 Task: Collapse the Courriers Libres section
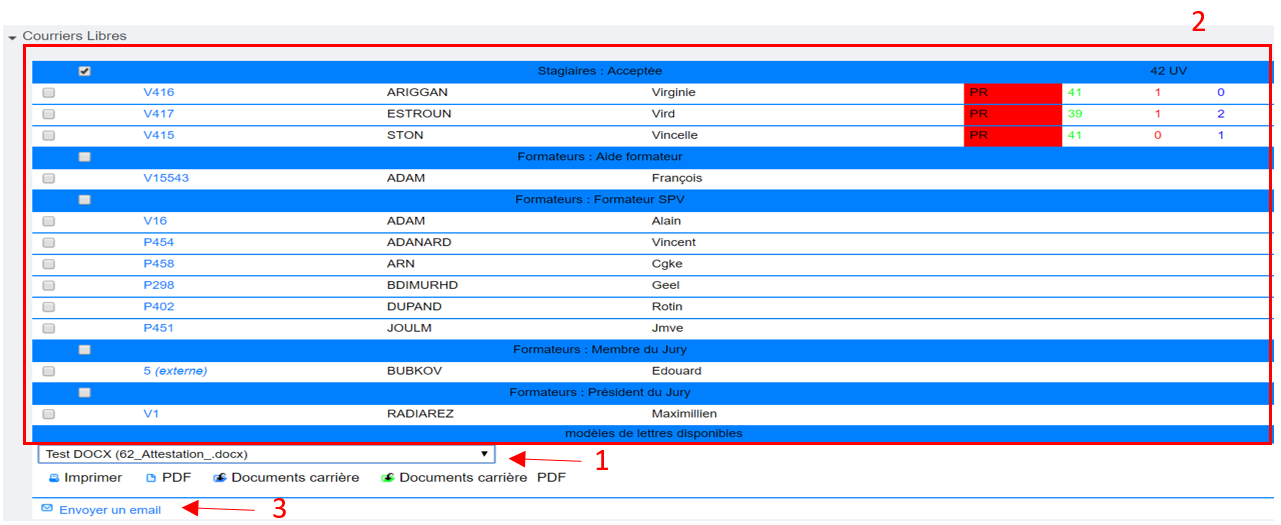click(x=12, y=37)
